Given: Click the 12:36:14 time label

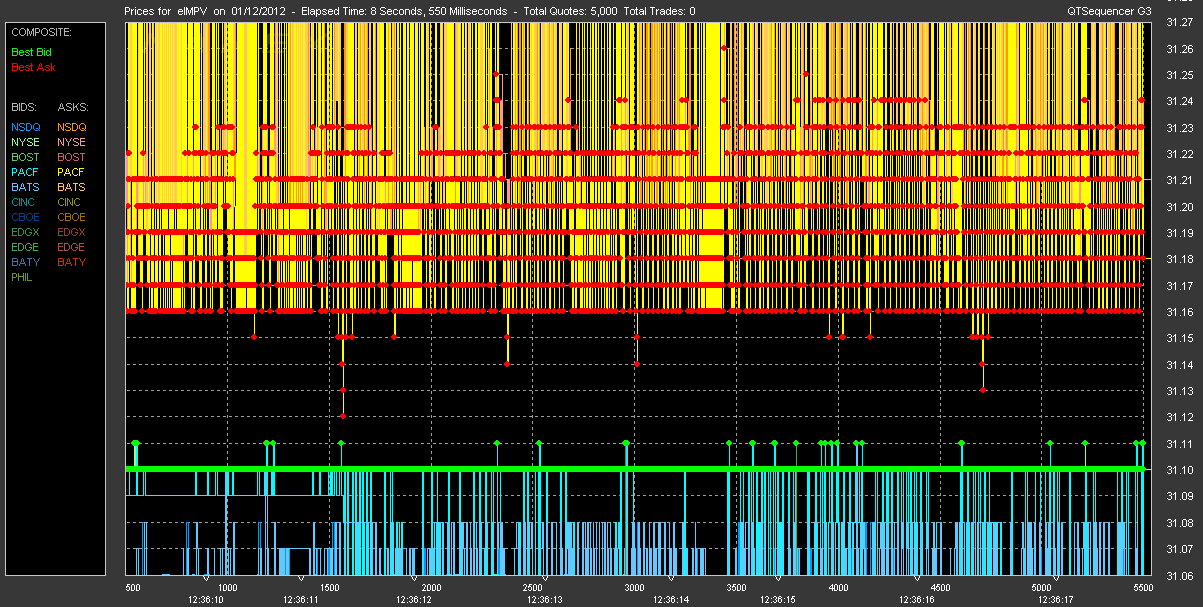Looking at the screenshot, I should (x=671, y=600).
